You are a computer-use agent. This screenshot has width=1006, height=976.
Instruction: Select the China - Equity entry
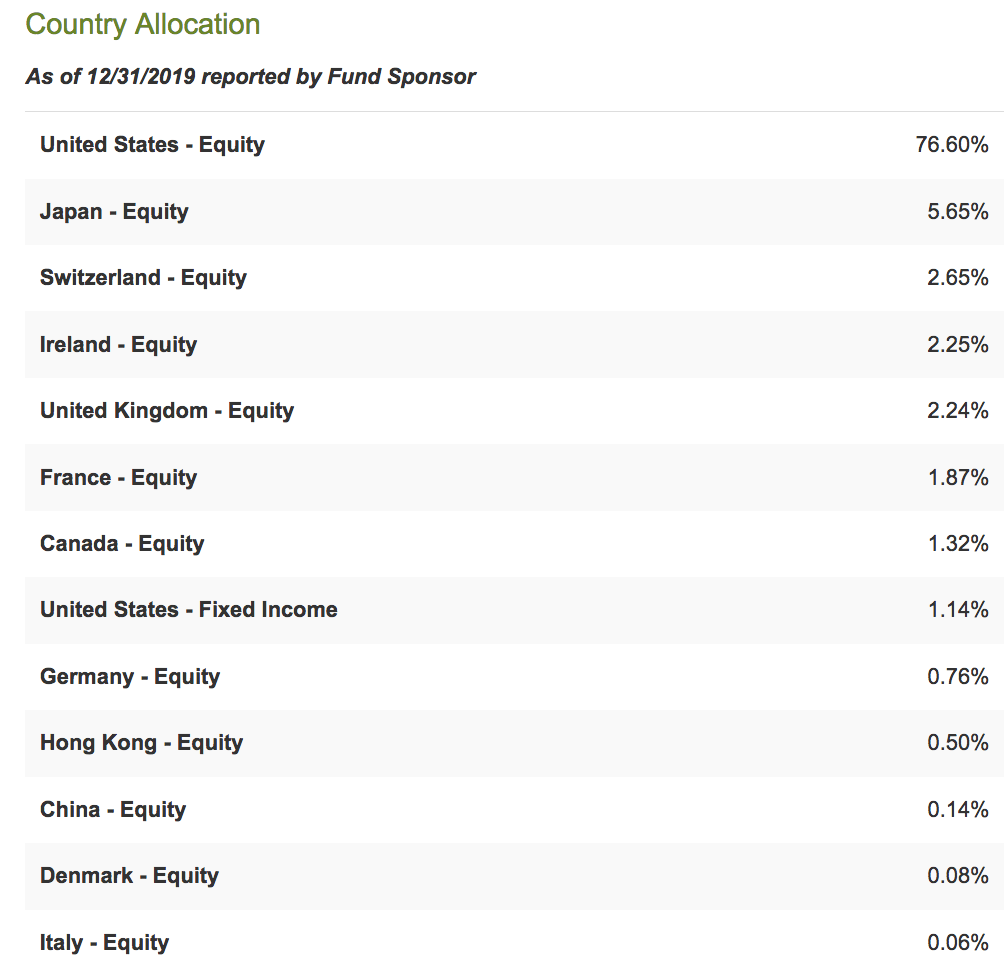click(x=113, y=810)
